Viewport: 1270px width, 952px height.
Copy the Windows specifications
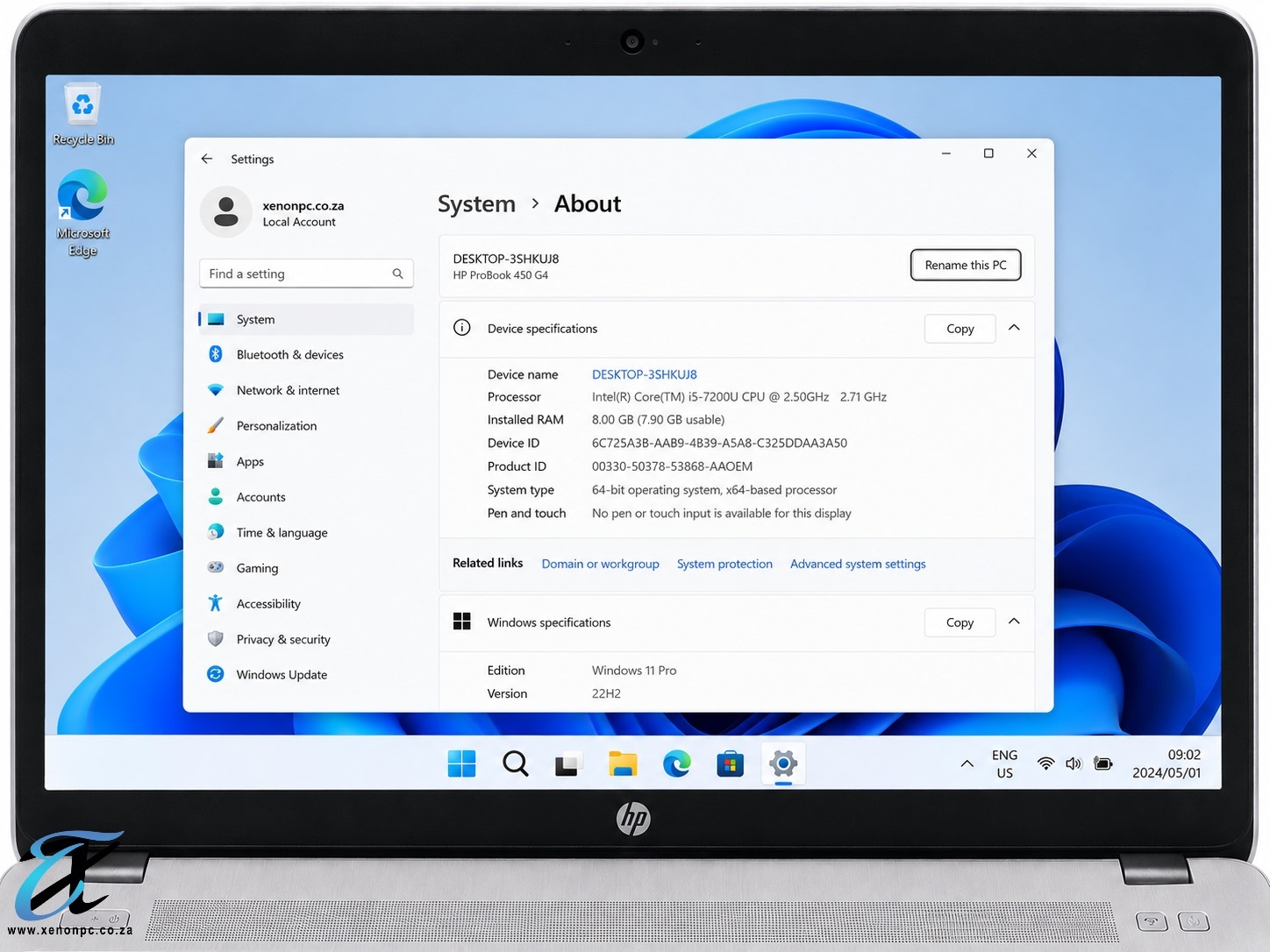pyautogui.click(x=960, y=622)
